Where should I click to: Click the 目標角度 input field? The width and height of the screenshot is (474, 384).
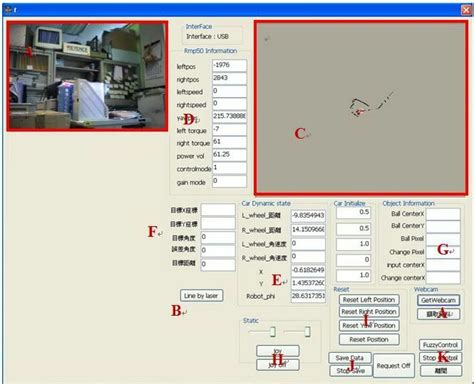pos(218,238)
